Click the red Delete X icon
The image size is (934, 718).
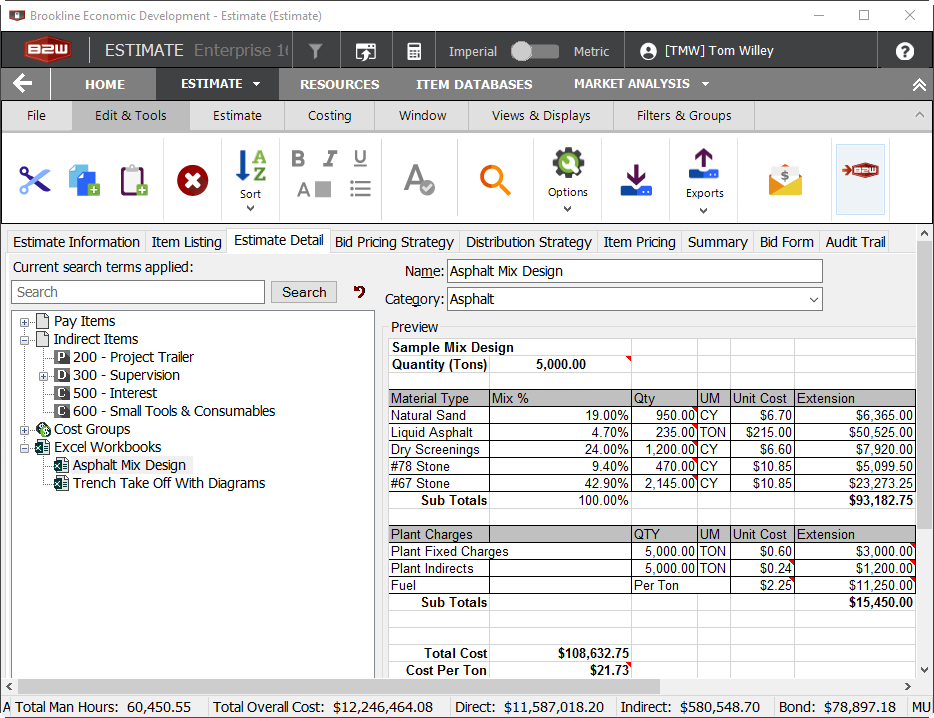[192, 180]
